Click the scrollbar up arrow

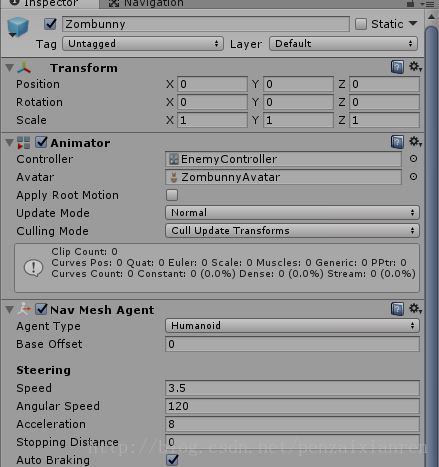(x=431, y=17)
